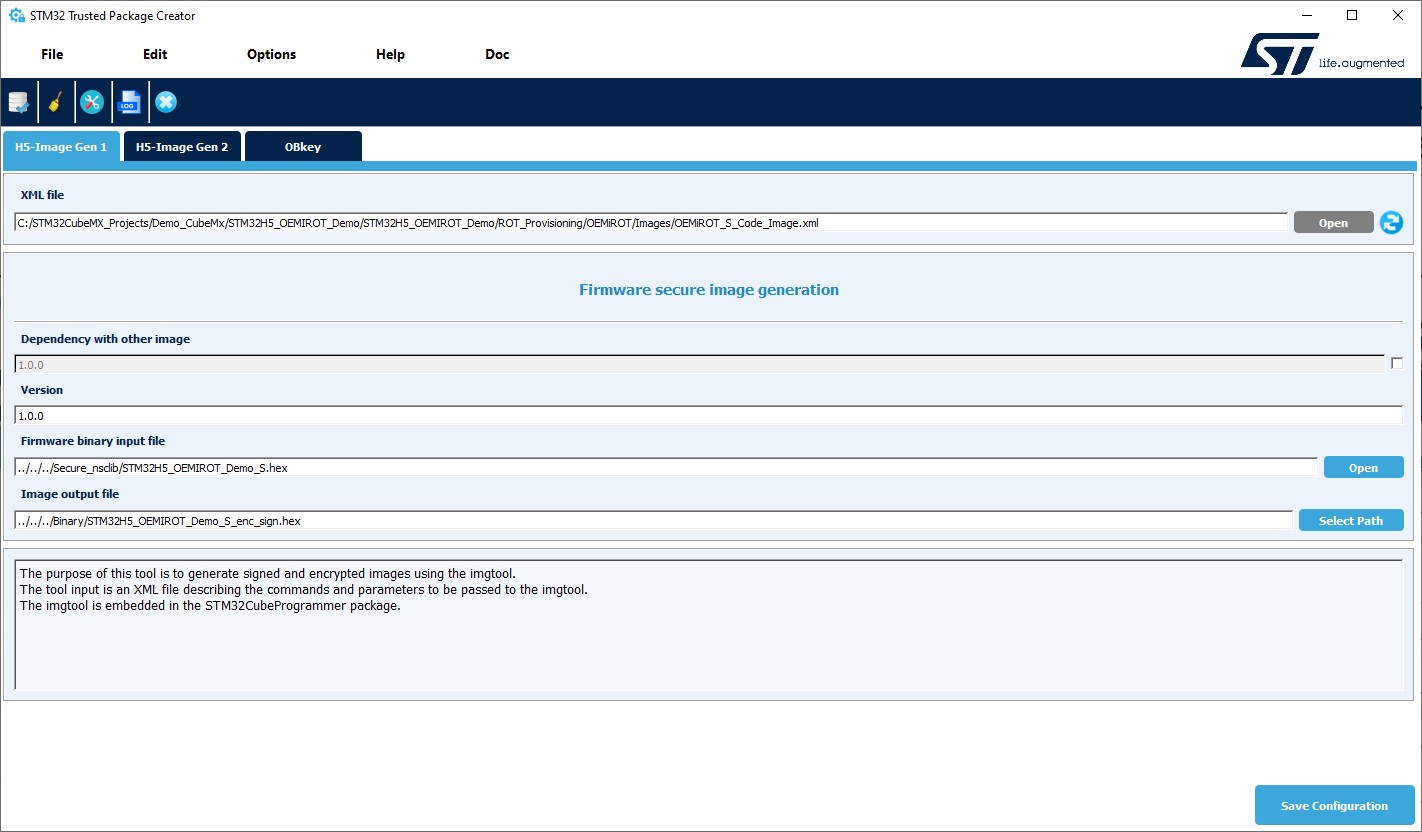1422x832 pixels.
Task: Open the Options menu
Action: point(271,54)
